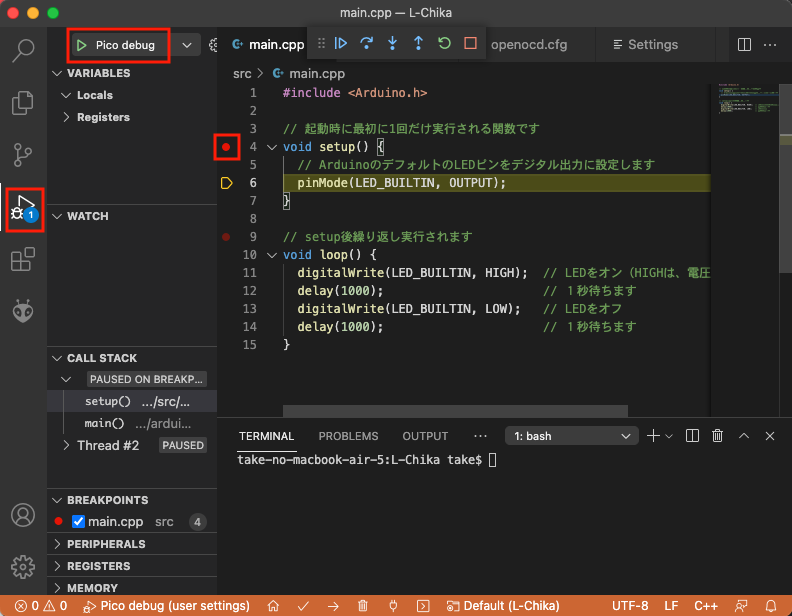Screen dimensions: 792x616
Task: Uncheck the main.cpp breakpoint checkbox
Action: point(79,522)
